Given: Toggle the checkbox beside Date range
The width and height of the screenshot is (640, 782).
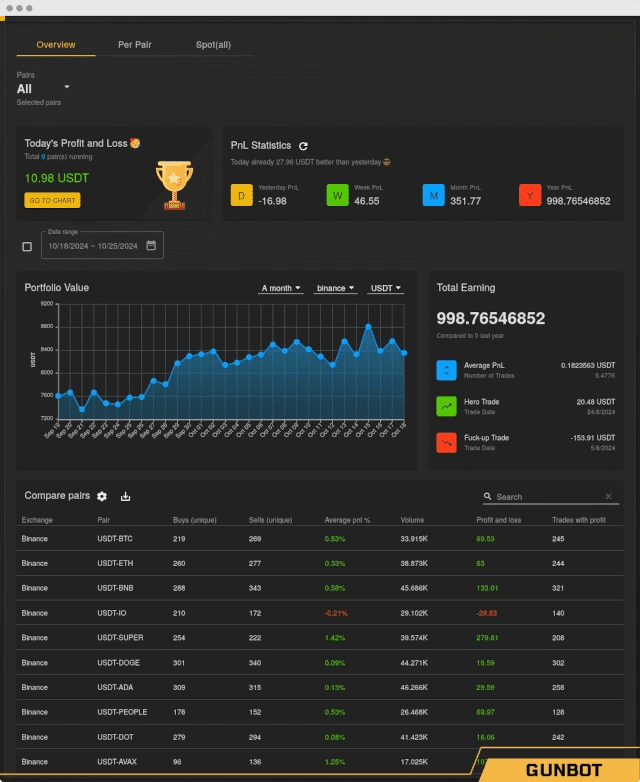Looking at the screenshot, I should pos(27,246).
